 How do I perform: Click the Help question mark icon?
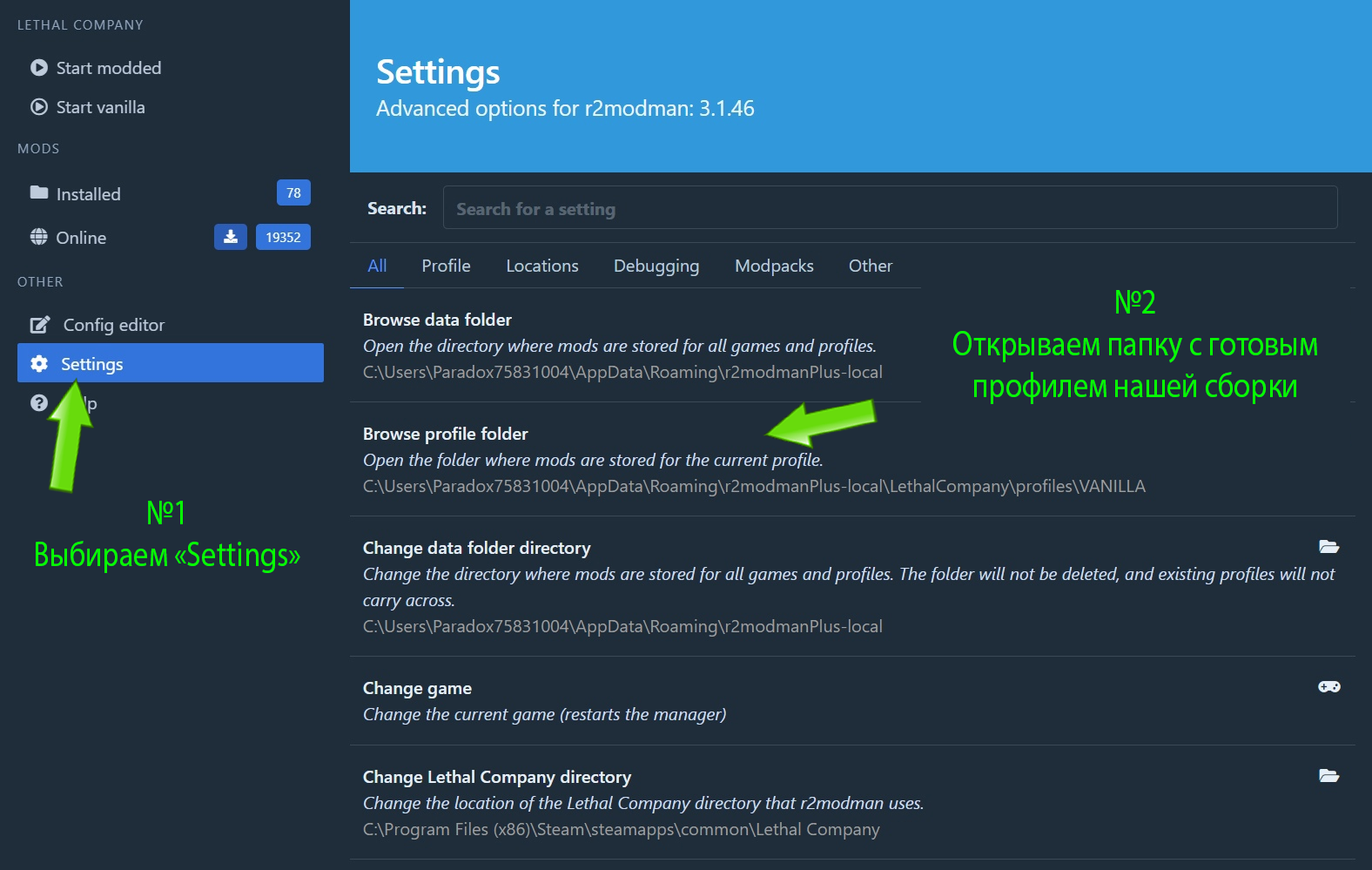(x=39, y=402)
